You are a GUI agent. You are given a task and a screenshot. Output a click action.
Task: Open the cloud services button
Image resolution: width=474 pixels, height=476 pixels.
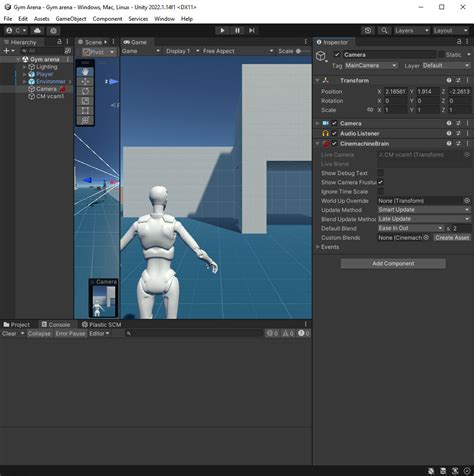tap(37, 31)
